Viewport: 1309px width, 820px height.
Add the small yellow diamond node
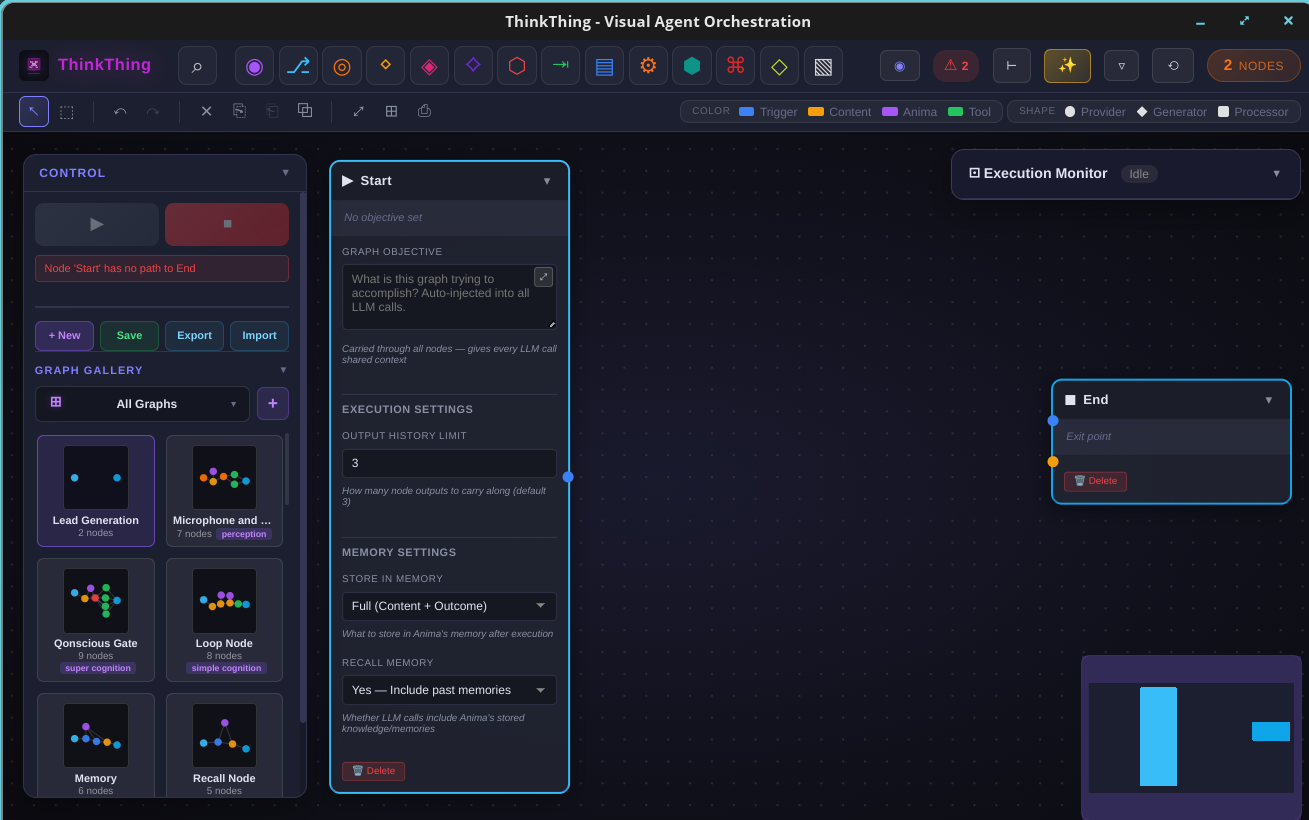(385, 66)
